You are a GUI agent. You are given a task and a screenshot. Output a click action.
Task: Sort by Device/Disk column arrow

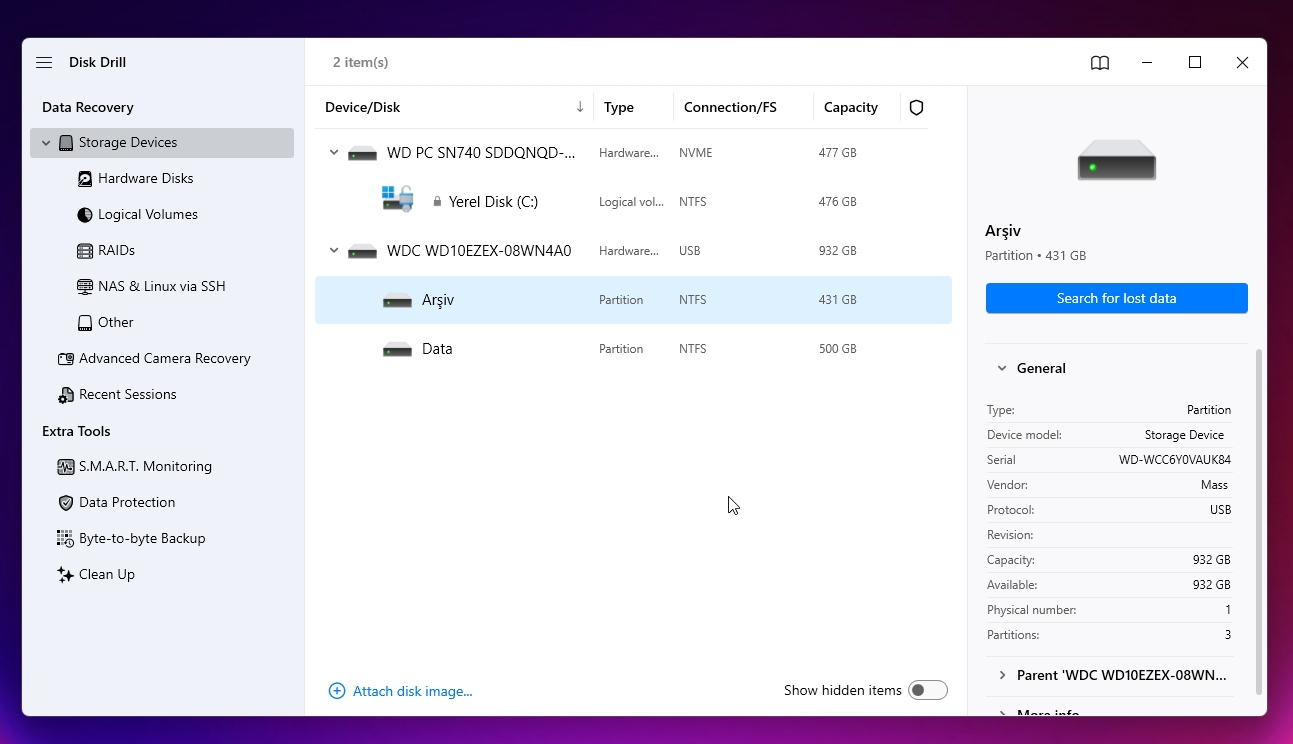(x=580, y=107)
